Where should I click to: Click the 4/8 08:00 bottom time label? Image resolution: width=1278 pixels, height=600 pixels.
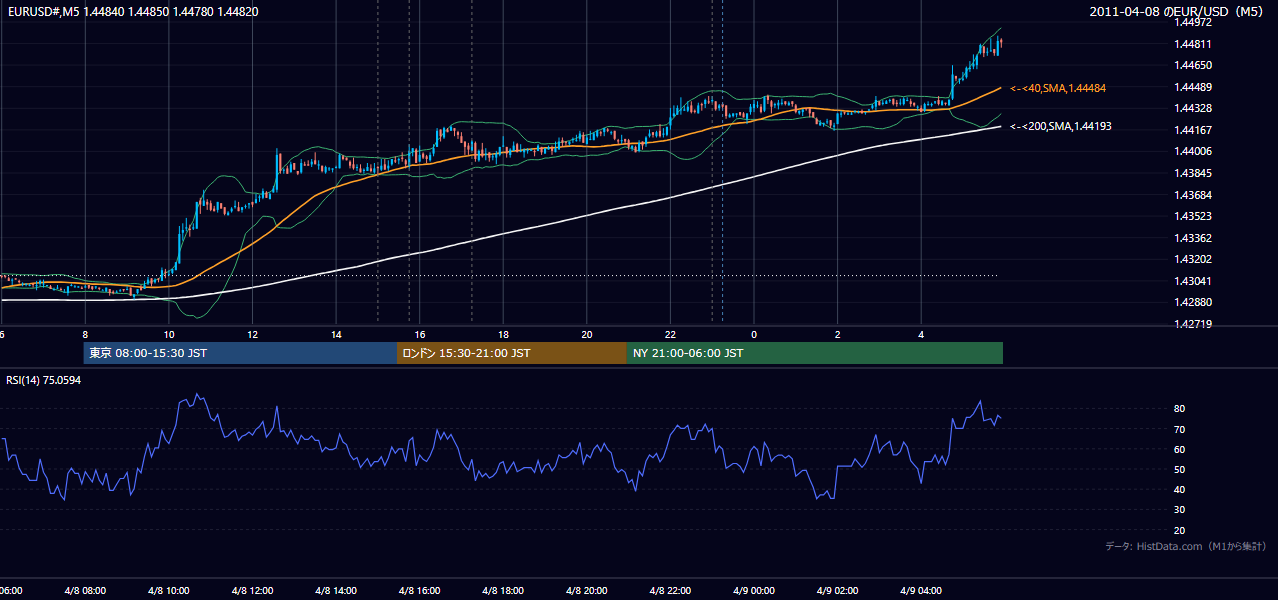click(x=85, y=591)
